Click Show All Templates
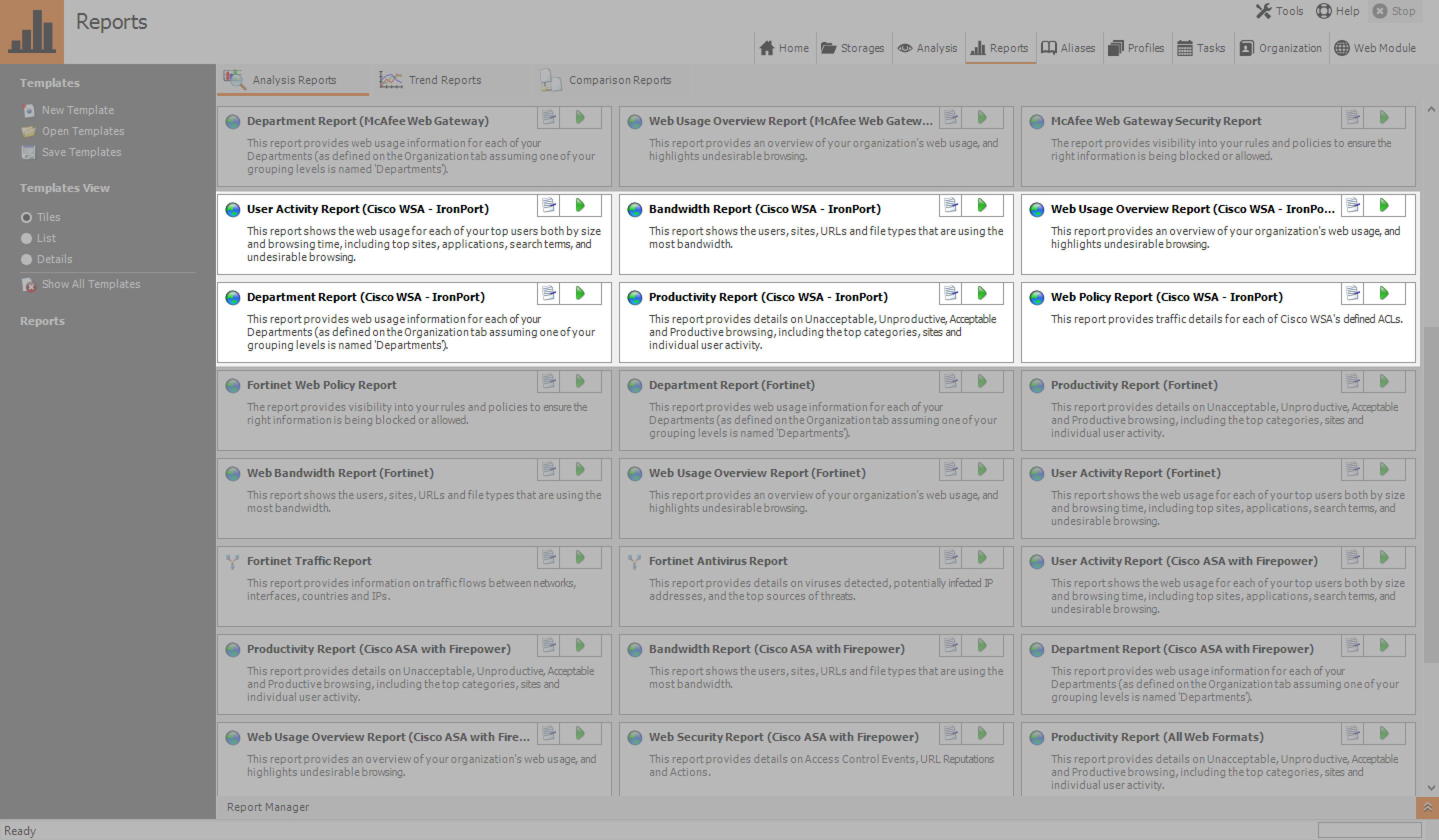This screenshot has width=1439, height=840. [x=80, y=284]
